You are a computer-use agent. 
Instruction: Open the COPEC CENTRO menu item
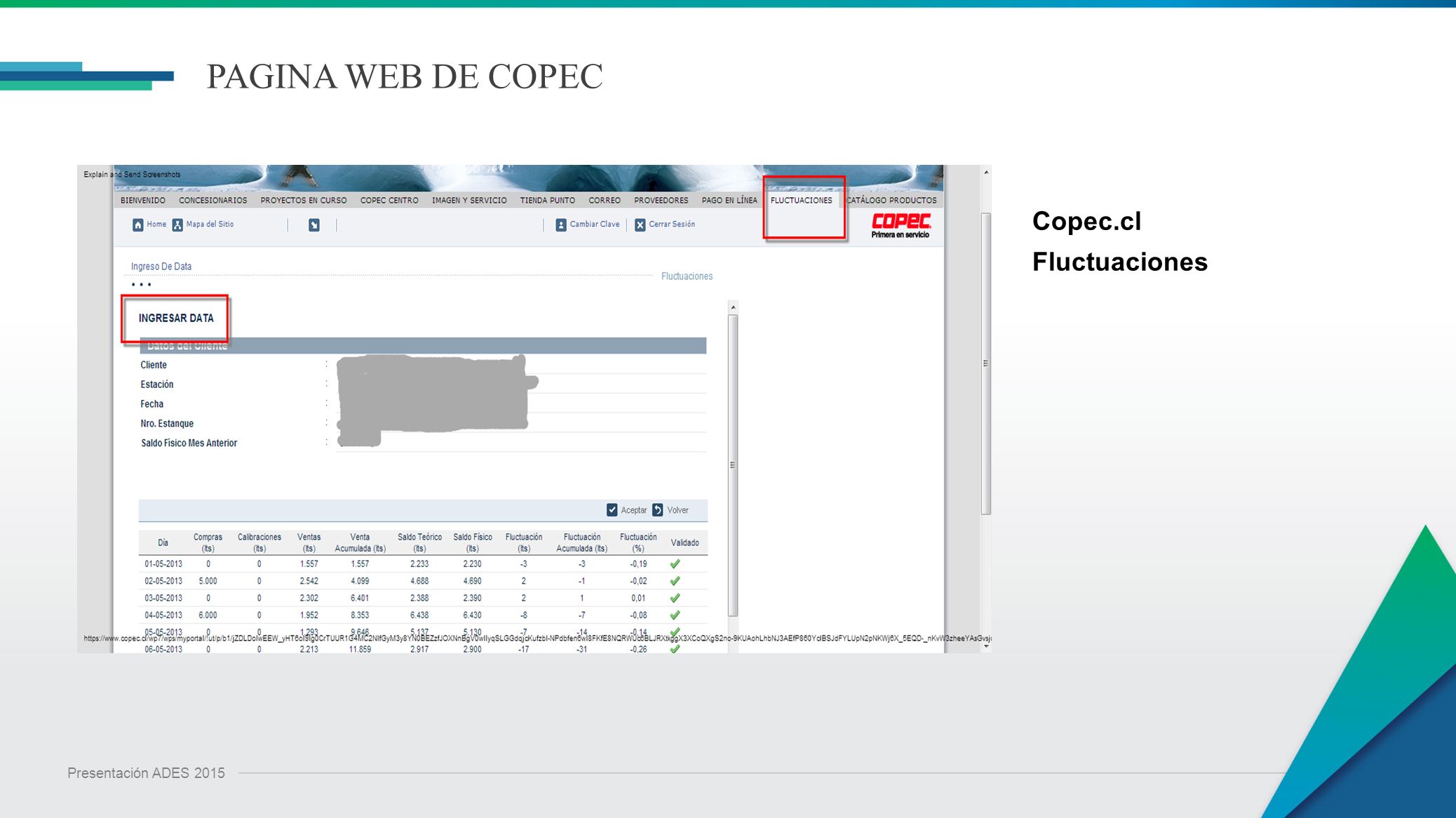point(389,201)
